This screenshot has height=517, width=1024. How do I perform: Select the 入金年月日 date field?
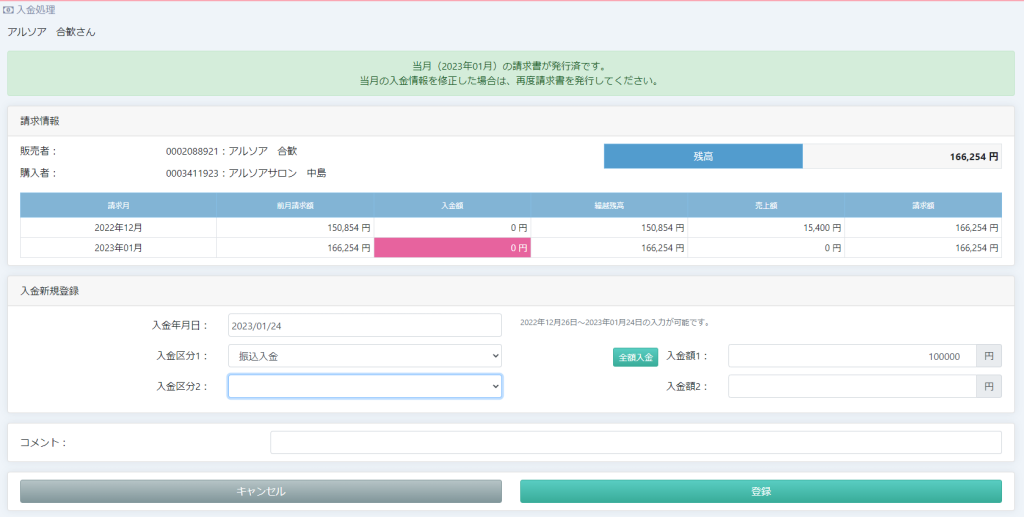364,325
